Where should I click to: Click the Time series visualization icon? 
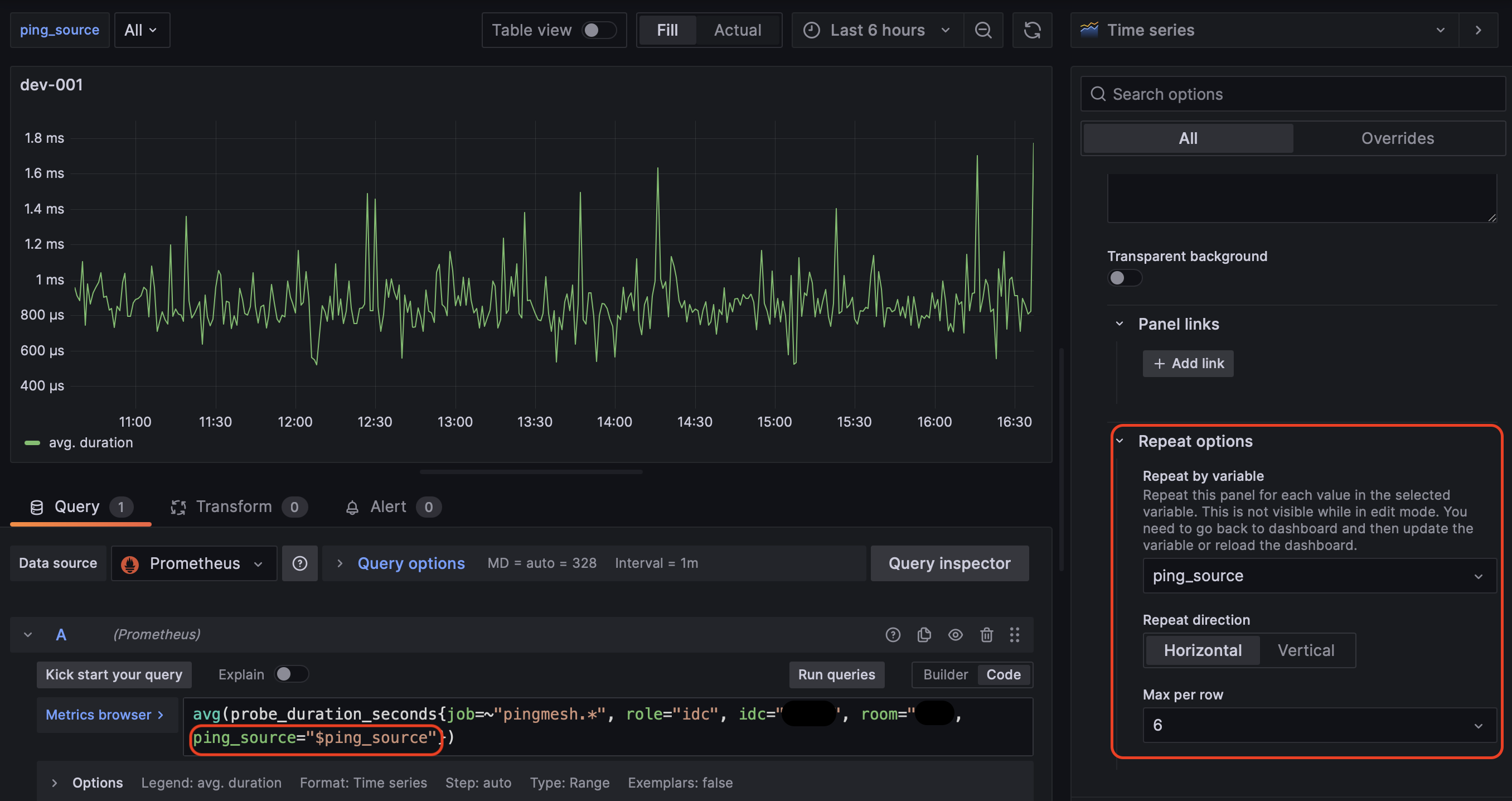tap(1089, 30)
